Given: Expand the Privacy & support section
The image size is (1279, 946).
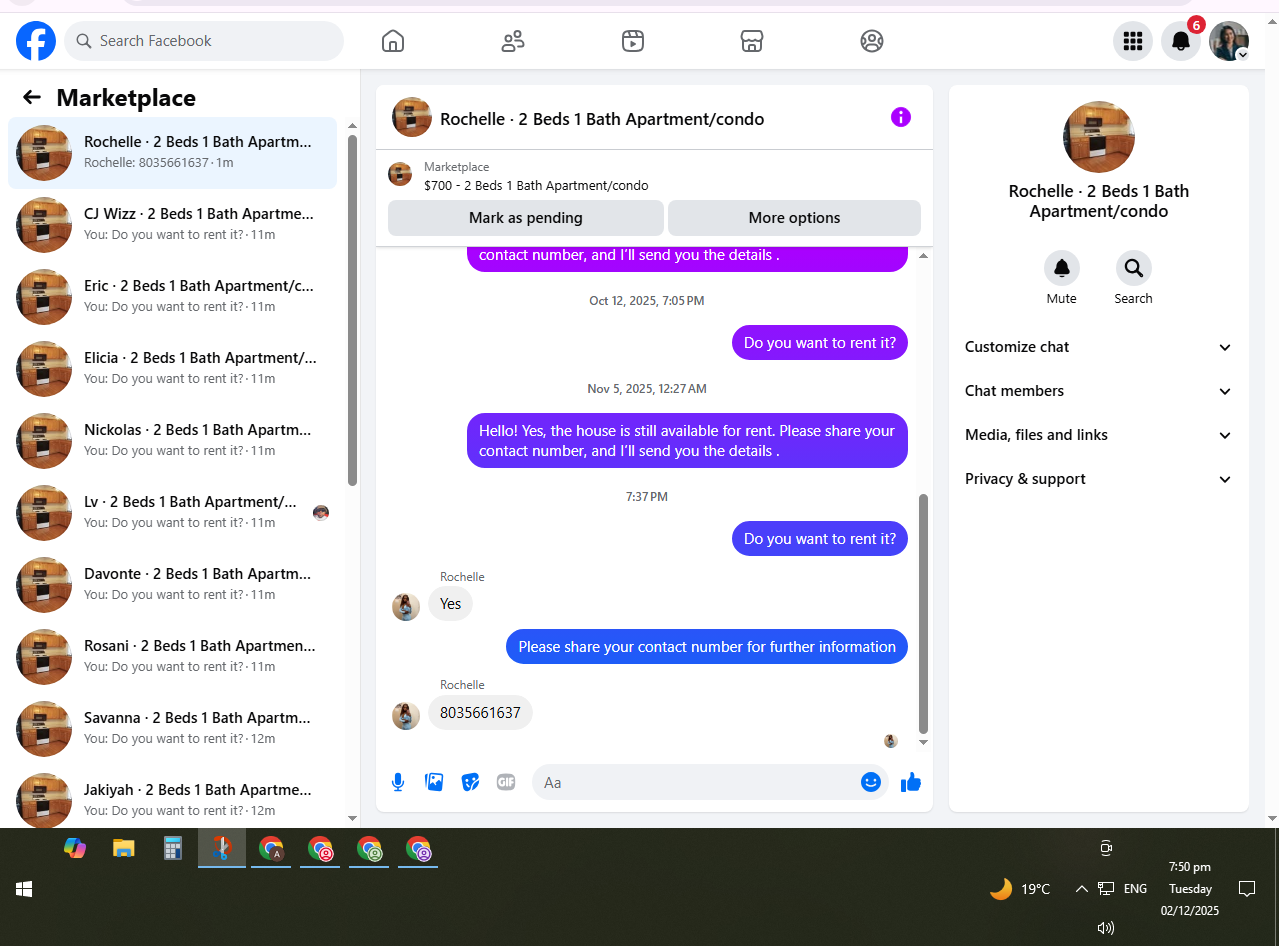Looking at the screenshot, I should (1098, 479).
